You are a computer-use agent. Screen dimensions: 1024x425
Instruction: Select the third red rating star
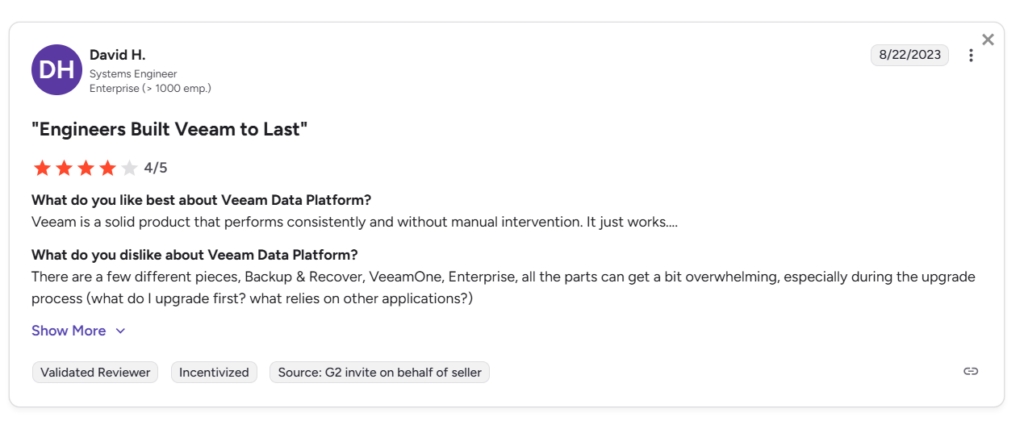point(86,168)
